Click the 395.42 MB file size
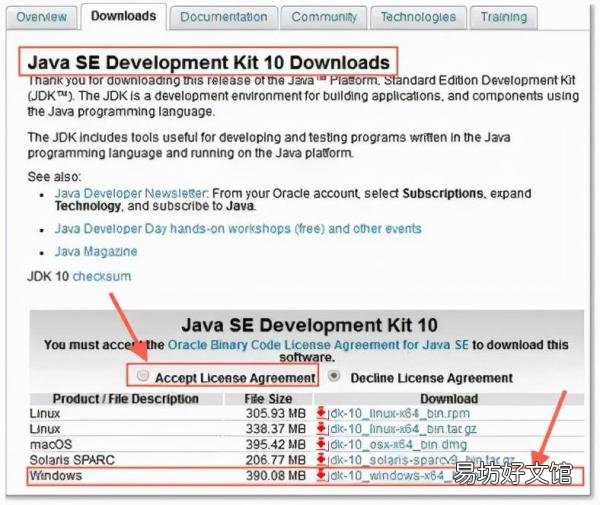The width and height of the screenshot is (600, 505). point(276,445)
